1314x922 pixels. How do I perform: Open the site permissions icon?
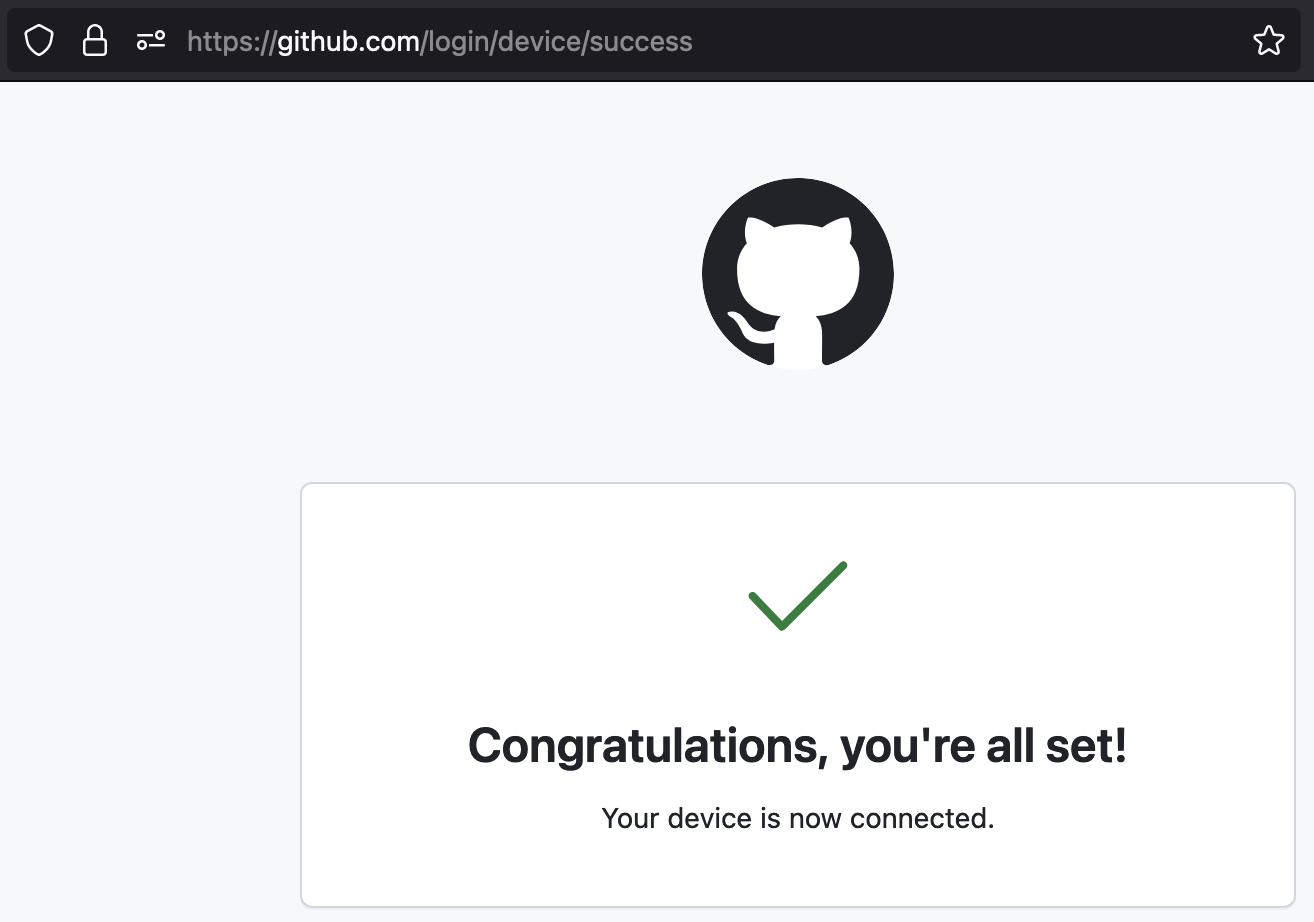coord(151,41)
